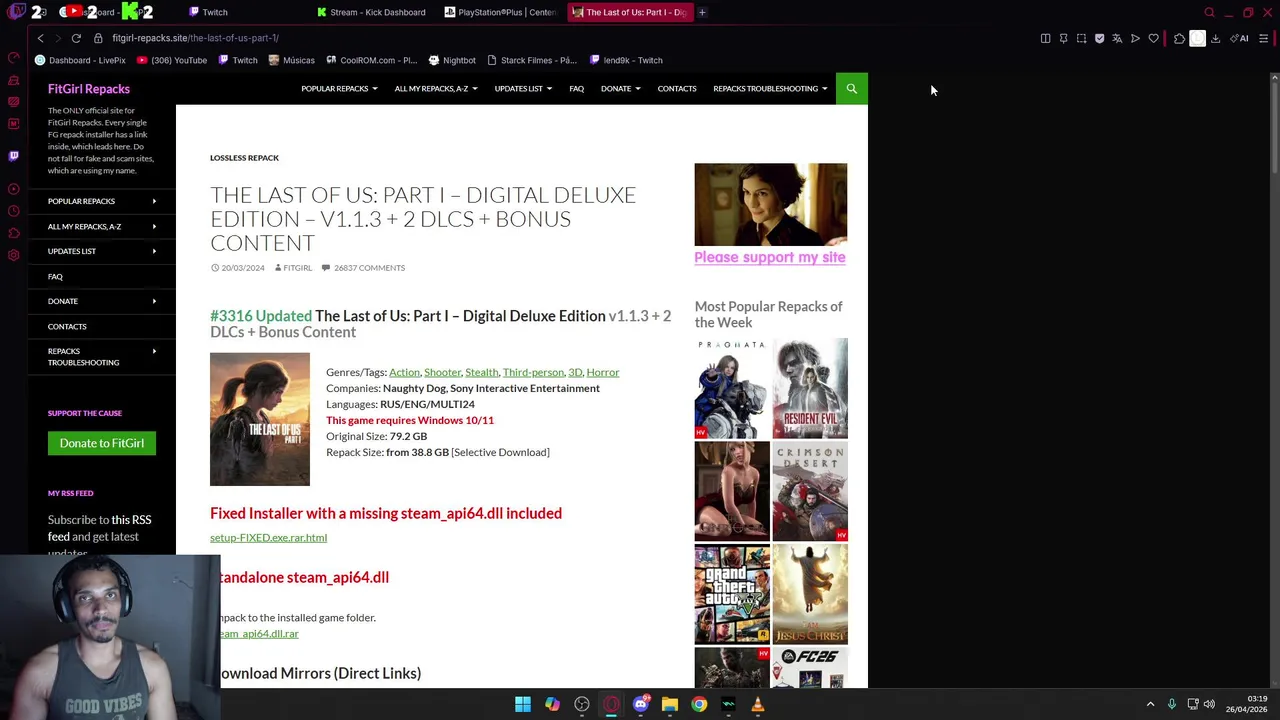Viewport: 1280px width, 720px height.
Task: Open Discord from Windows taskbar
Action: 641,704
